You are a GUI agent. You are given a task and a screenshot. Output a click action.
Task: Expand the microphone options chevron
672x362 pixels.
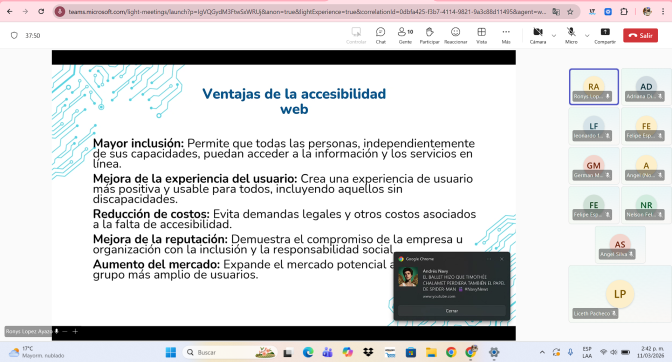pos(587,36)
